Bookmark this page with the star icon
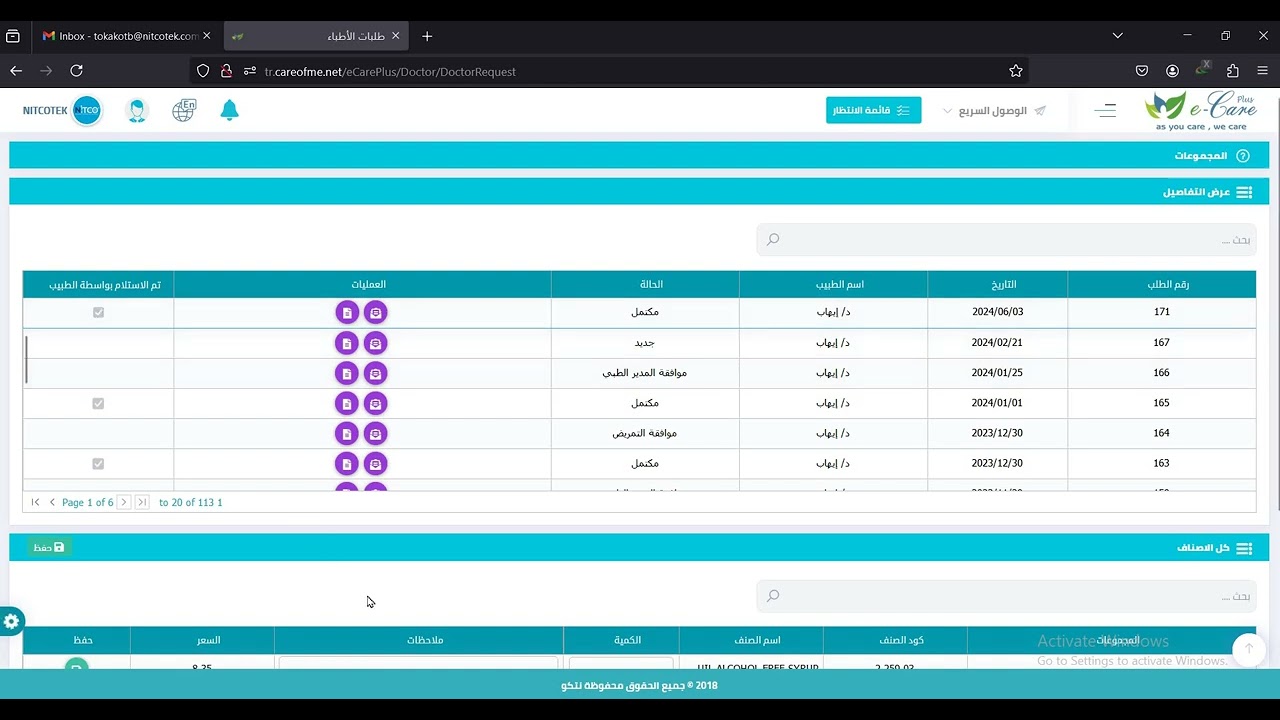Screen dimensions: 1280x720 point(1016,71)
